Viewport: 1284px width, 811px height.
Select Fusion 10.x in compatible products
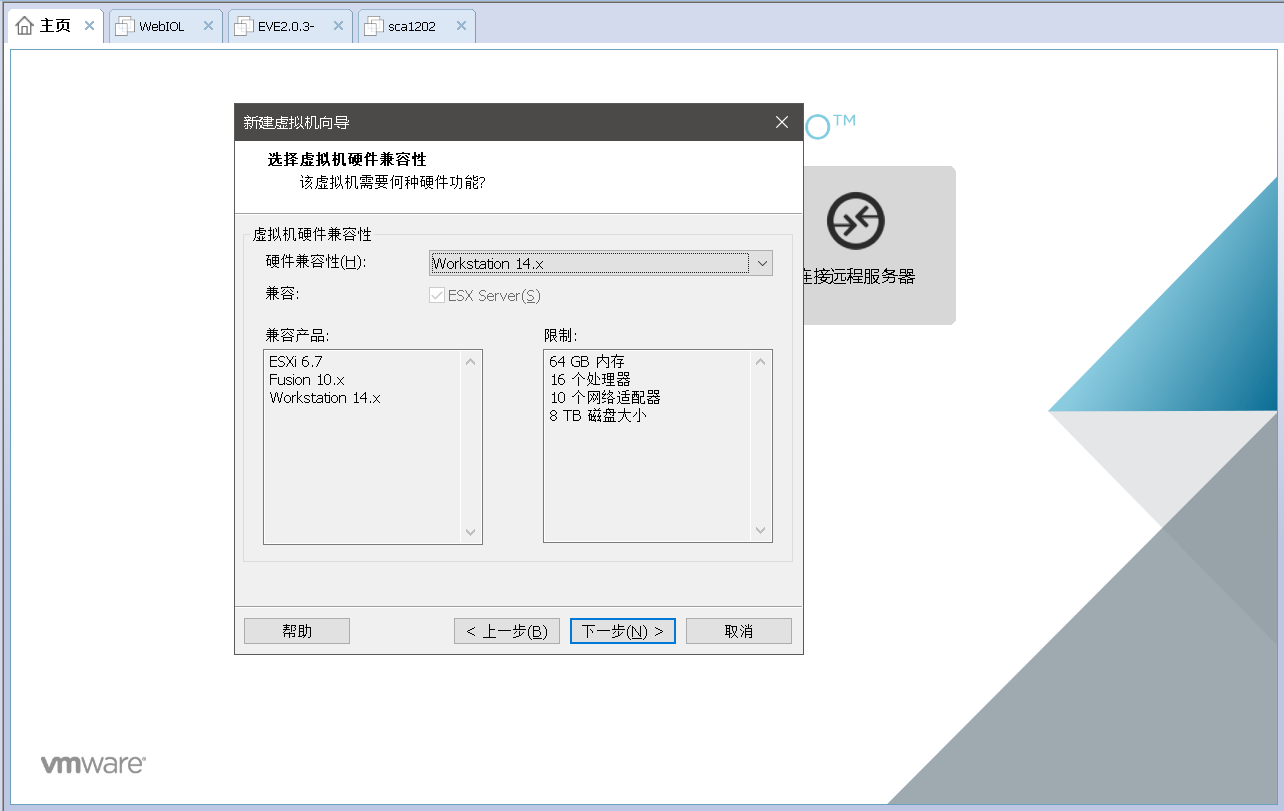(x=306, y=379)
